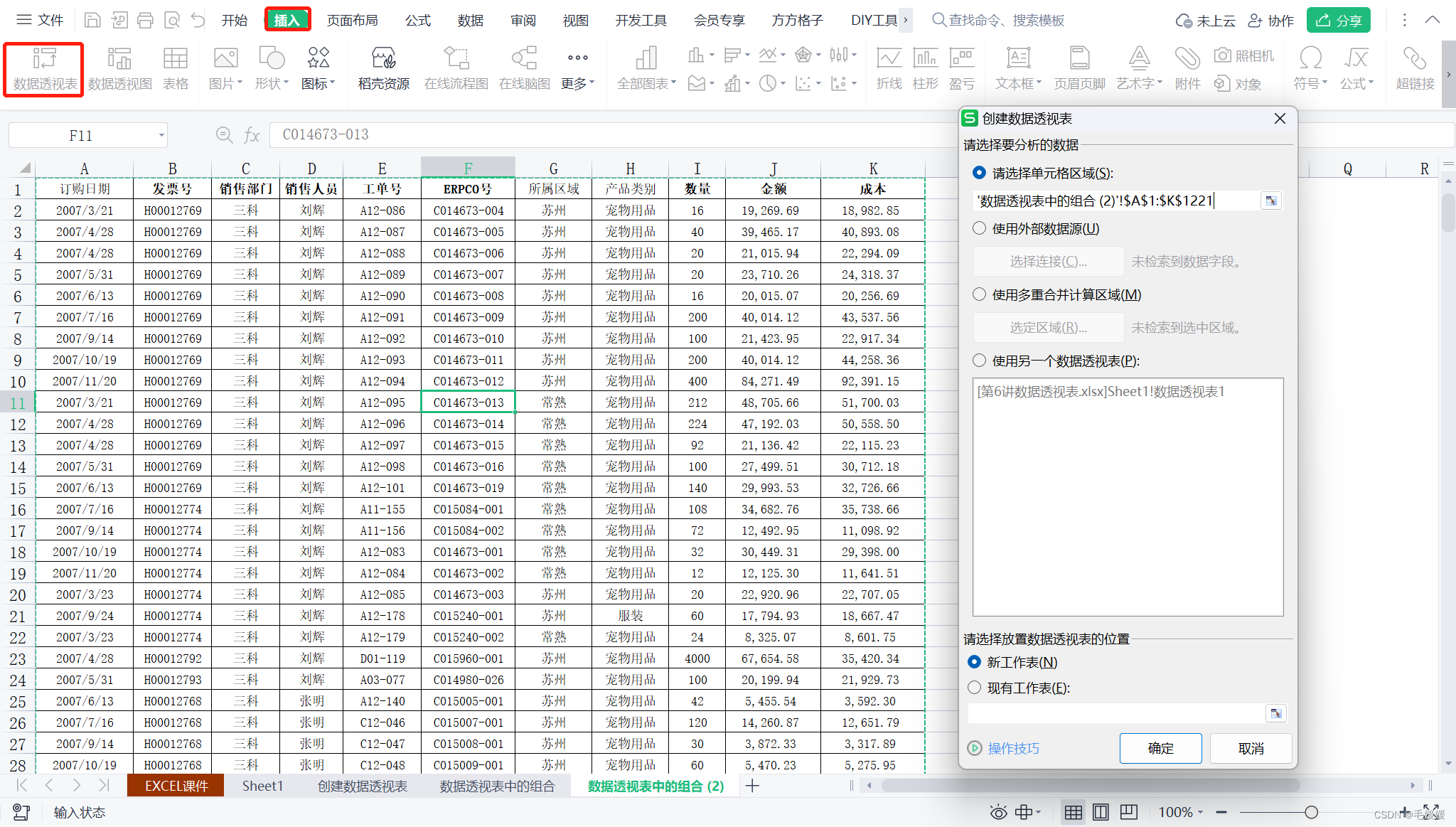Switch to normal grid view icon
Viewport: 1456px width, 827px height.
(x=1074, y=812)
